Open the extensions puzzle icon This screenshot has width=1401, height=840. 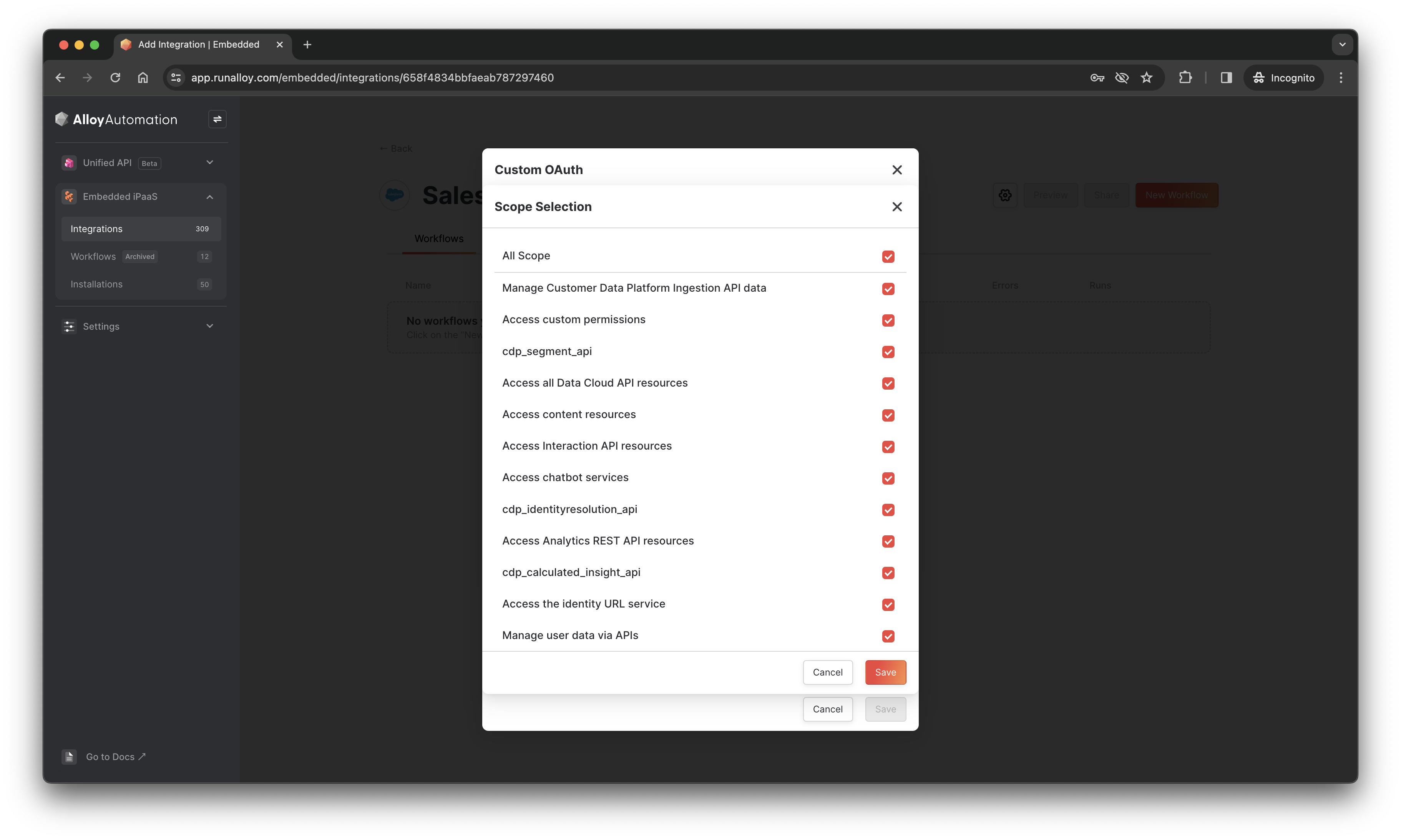(x=1185, y=78)
